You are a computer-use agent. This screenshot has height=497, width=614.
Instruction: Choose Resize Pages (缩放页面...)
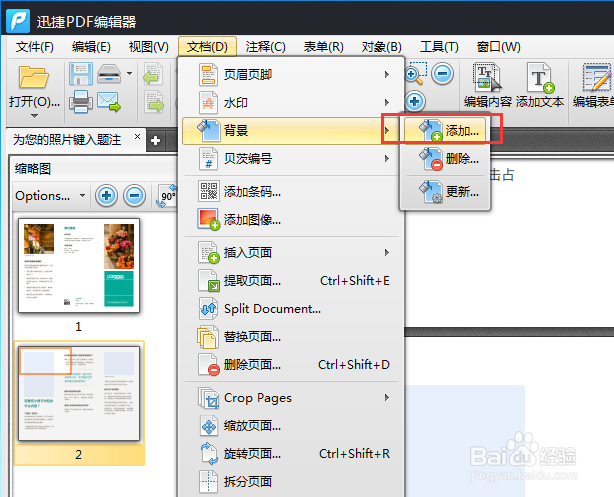(291, 426)
